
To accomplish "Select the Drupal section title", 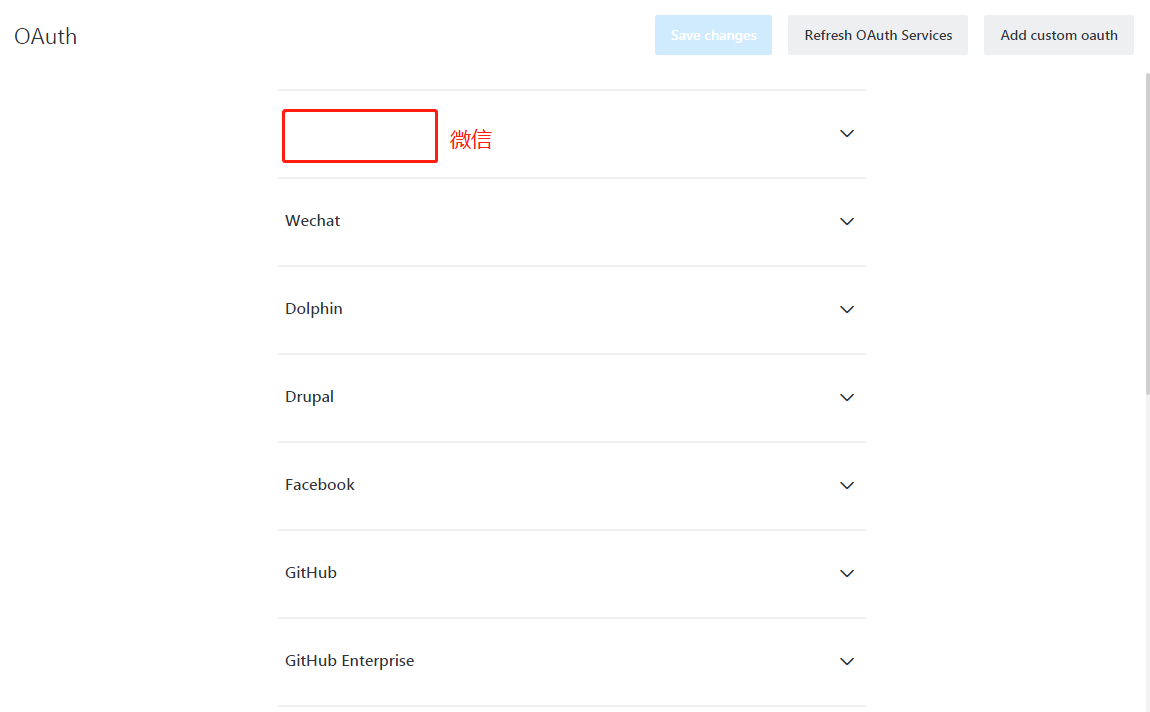I will tap(309, 396).
